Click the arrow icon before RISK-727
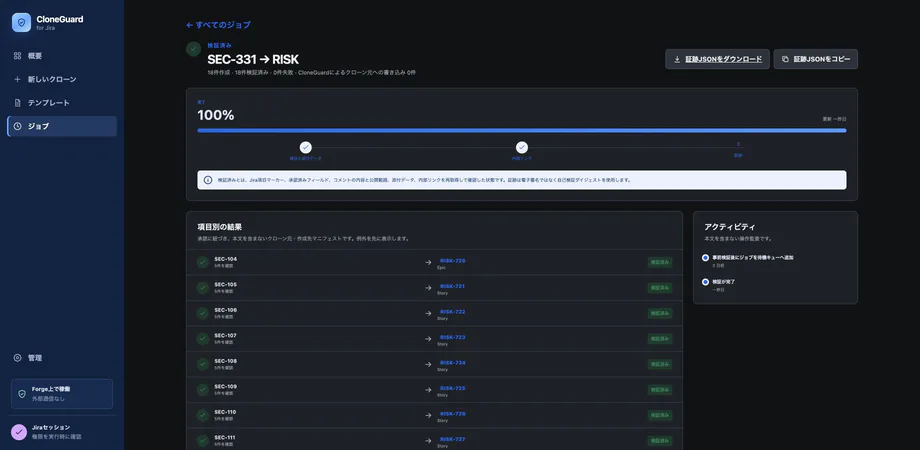The image size is (920, 450). 428,441
